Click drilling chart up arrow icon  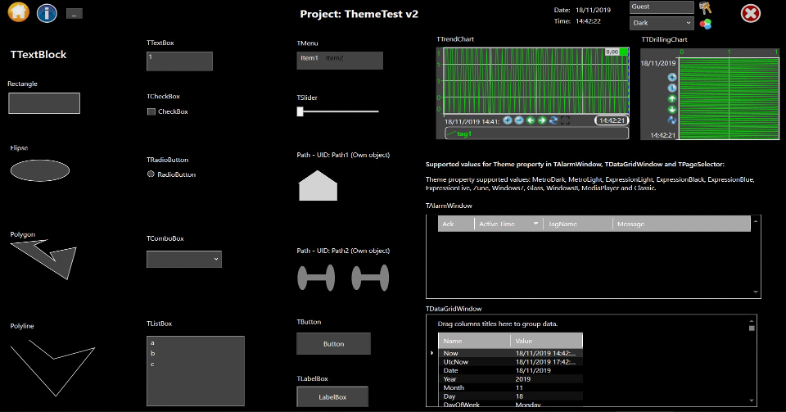(672, 98)
